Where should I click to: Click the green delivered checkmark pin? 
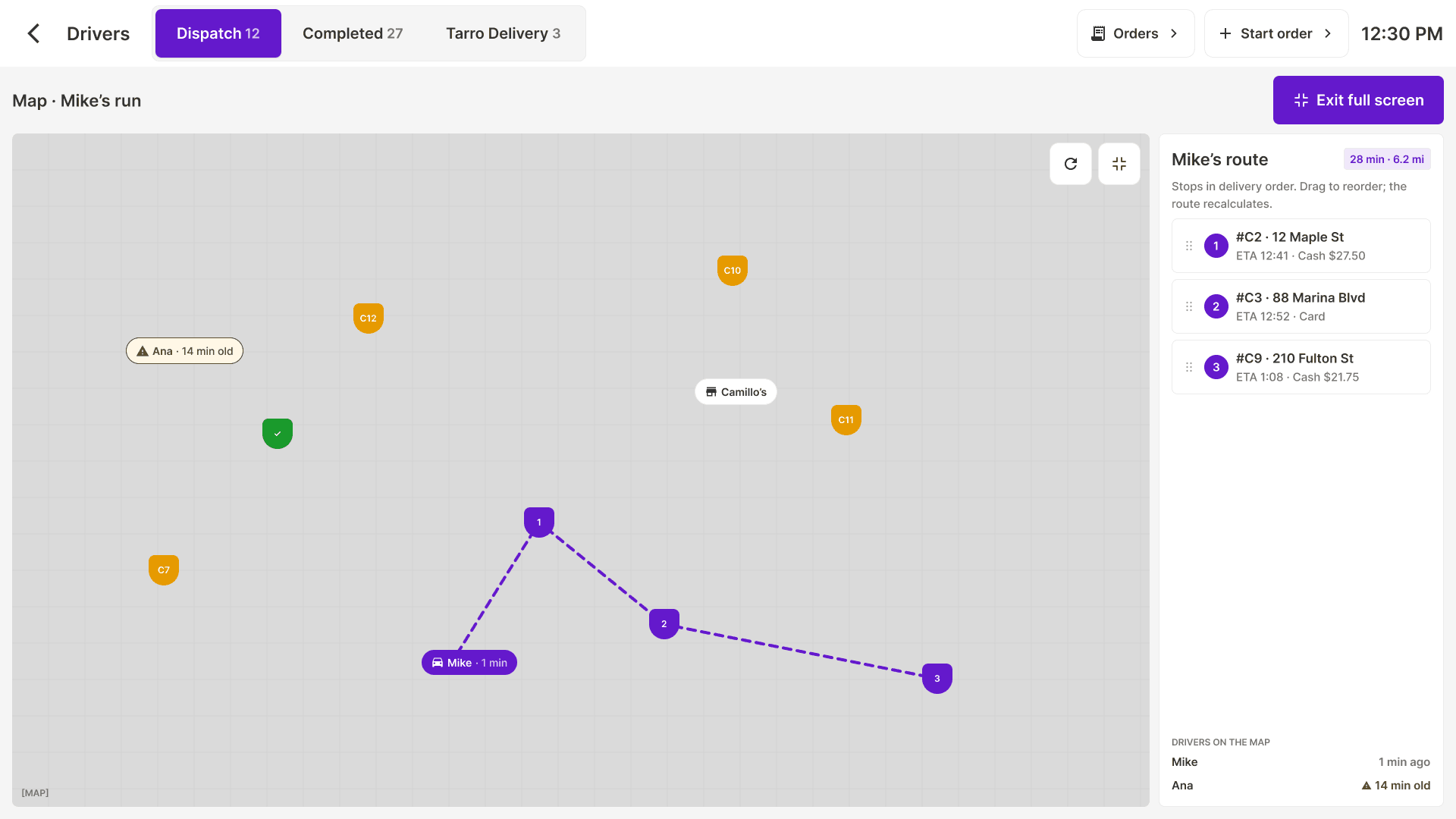278,434
